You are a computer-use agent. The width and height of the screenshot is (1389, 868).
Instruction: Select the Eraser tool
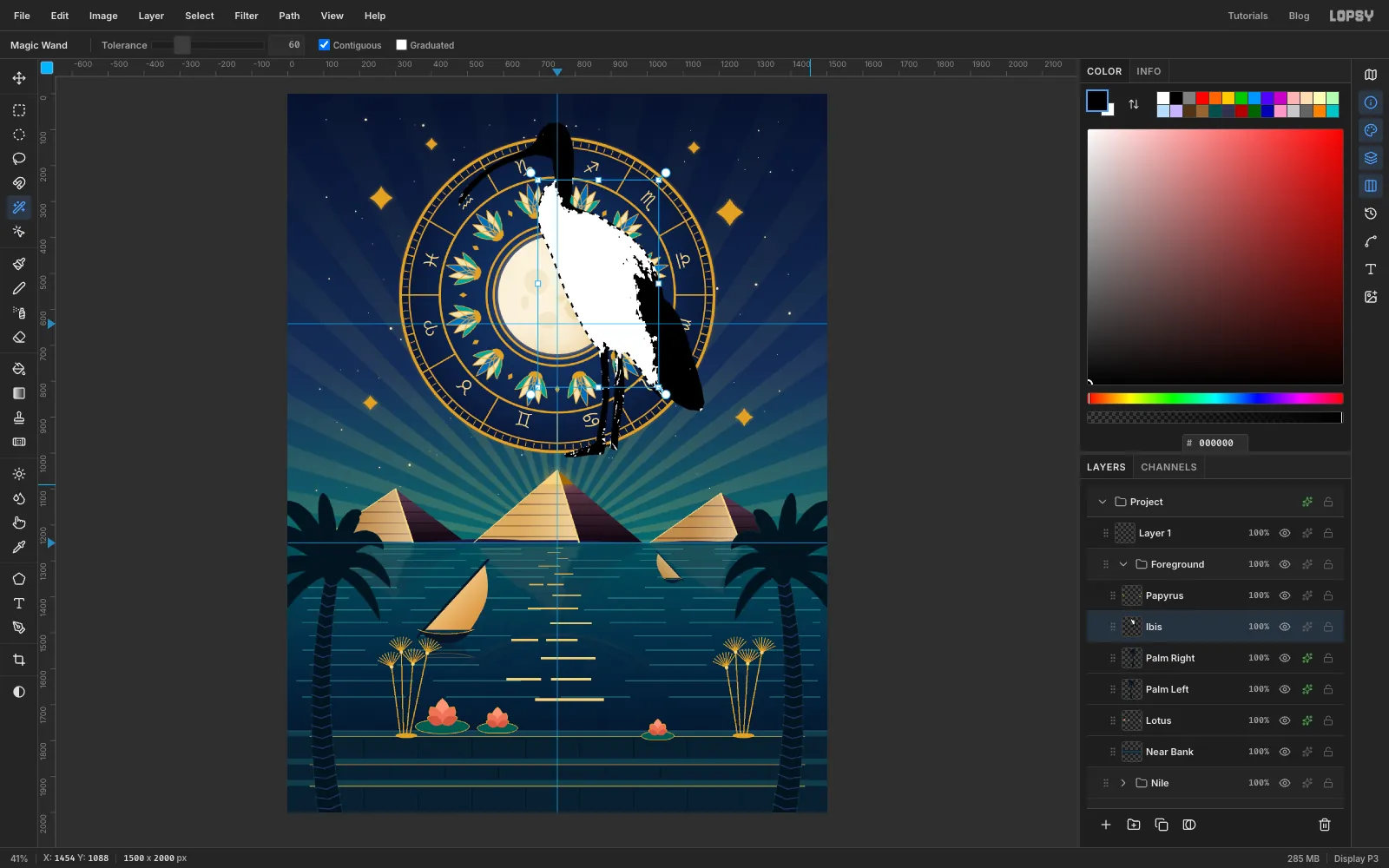click(x=19, y=337)
